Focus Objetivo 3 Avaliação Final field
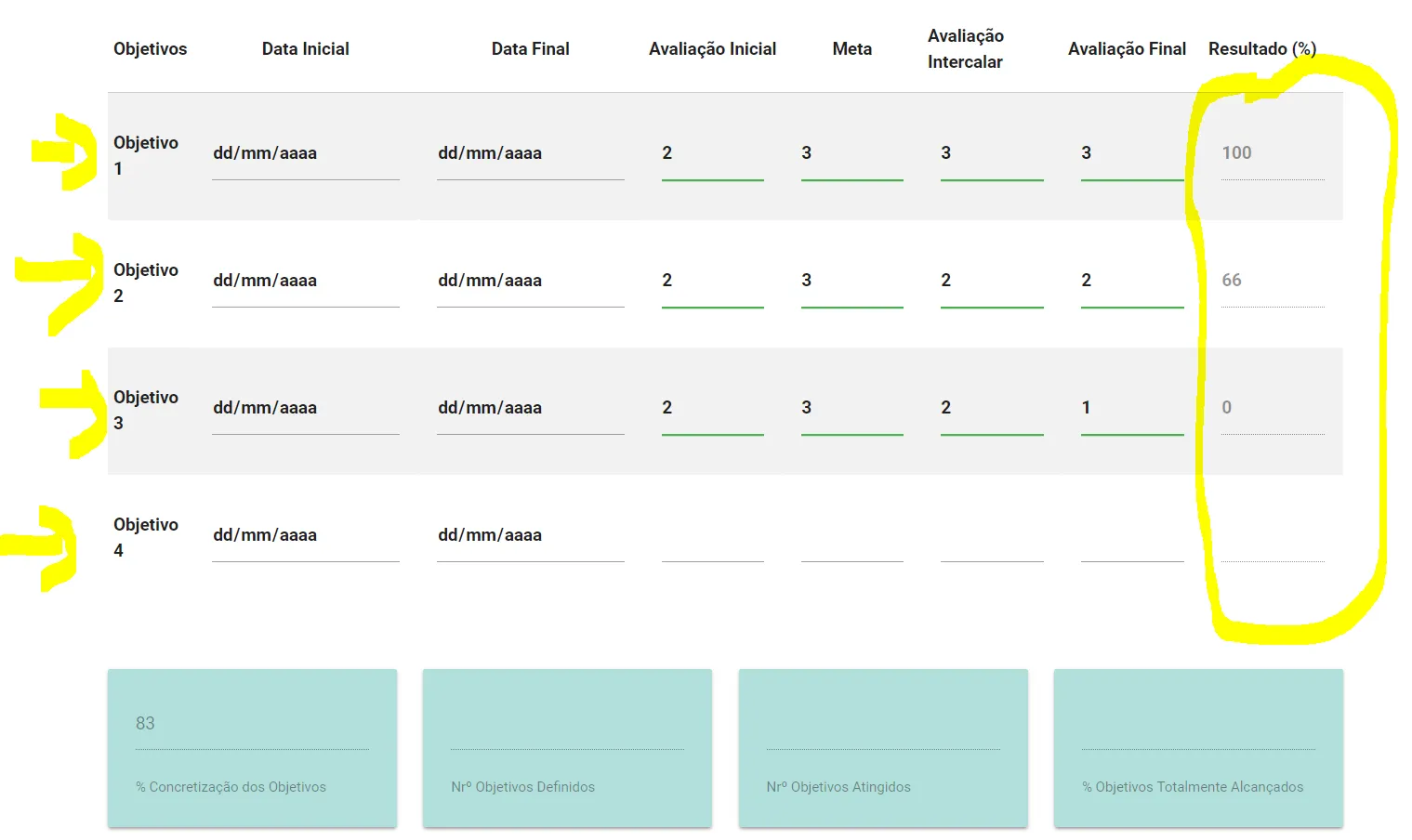Screen dimensions: 1412x840 pyautogui.click(x=1131, y=408)
